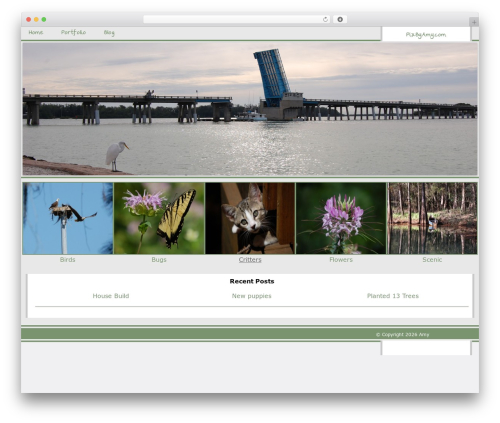Click the Flowers category link
Image resolution: width=500 pixels, height=423 pixels.
pyautogui.click(x=341, y=260)
